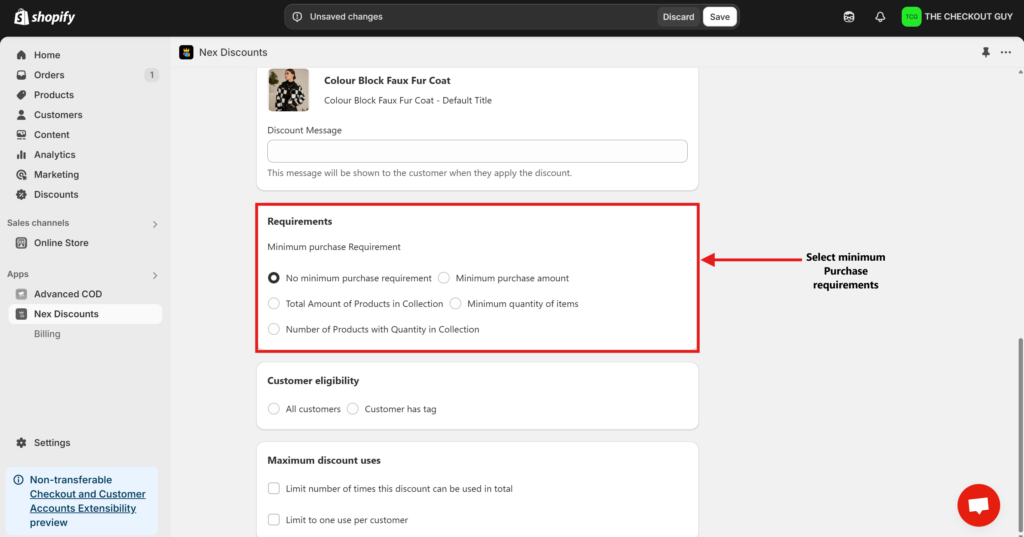Click the Orders count badge 1
Viewport: 1024px width, 537px height.
(152, 75)
